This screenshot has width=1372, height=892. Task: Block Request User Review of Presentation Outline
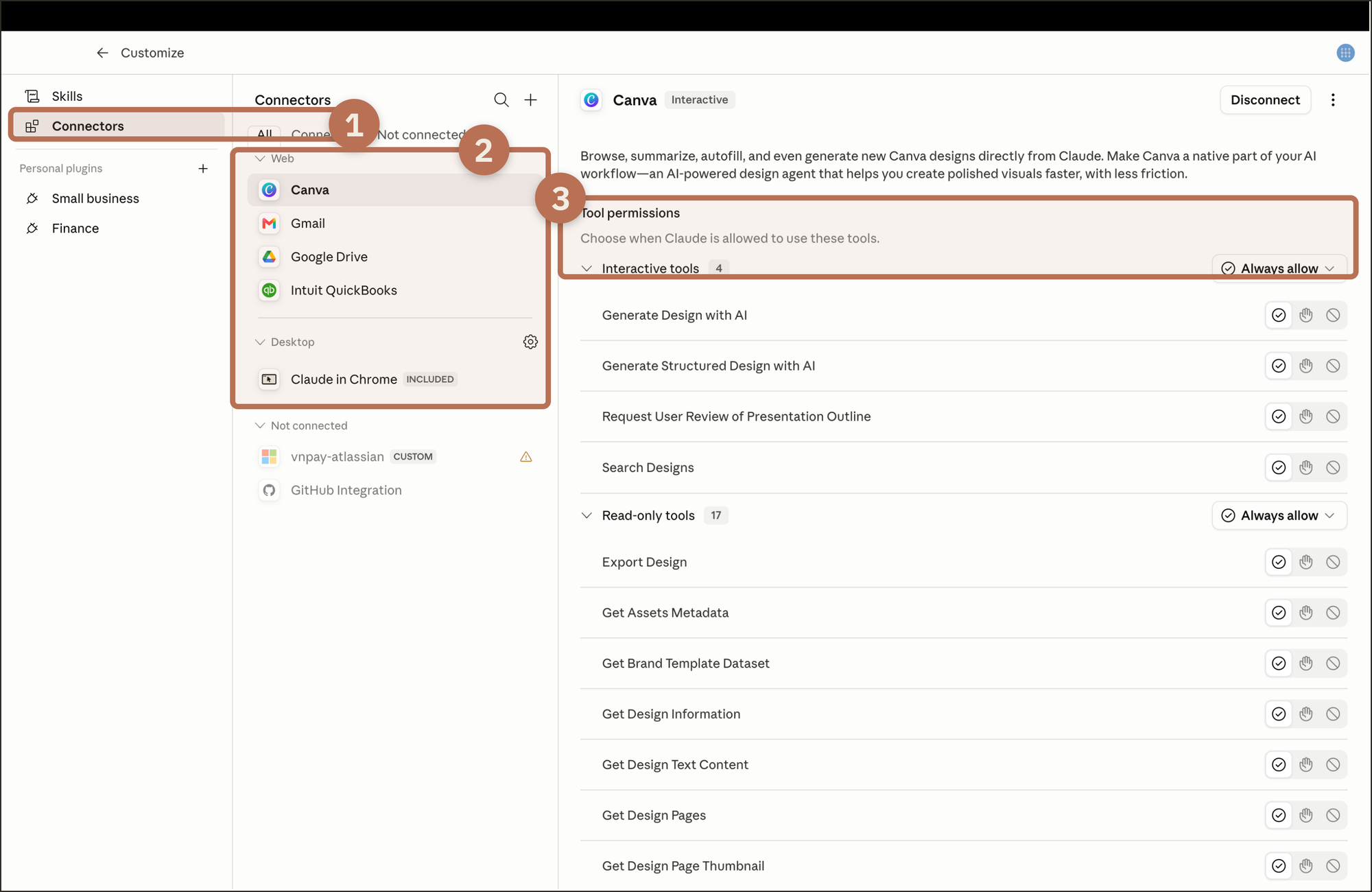(x=1333, y=416)
